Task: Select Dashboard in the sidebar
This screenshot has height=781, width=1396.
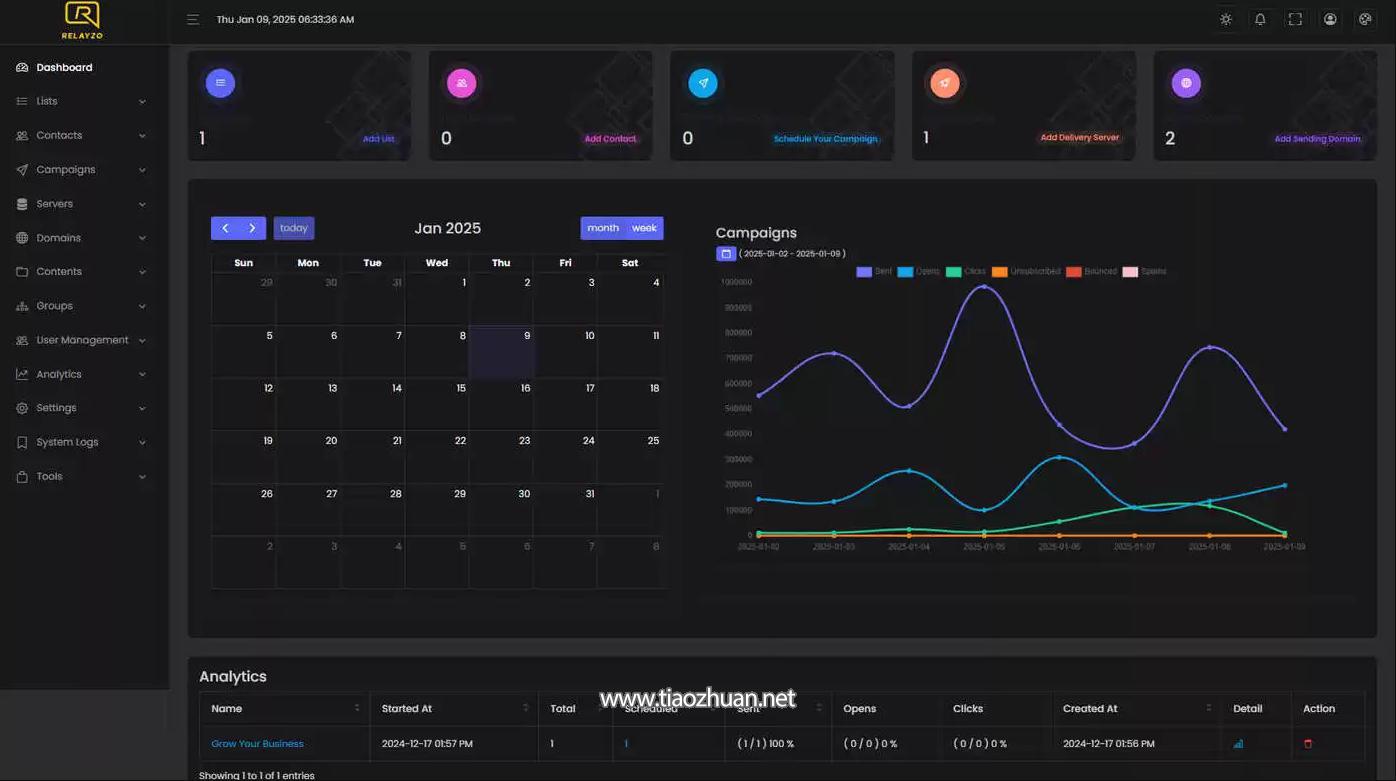Action: [x=64, y=68]
